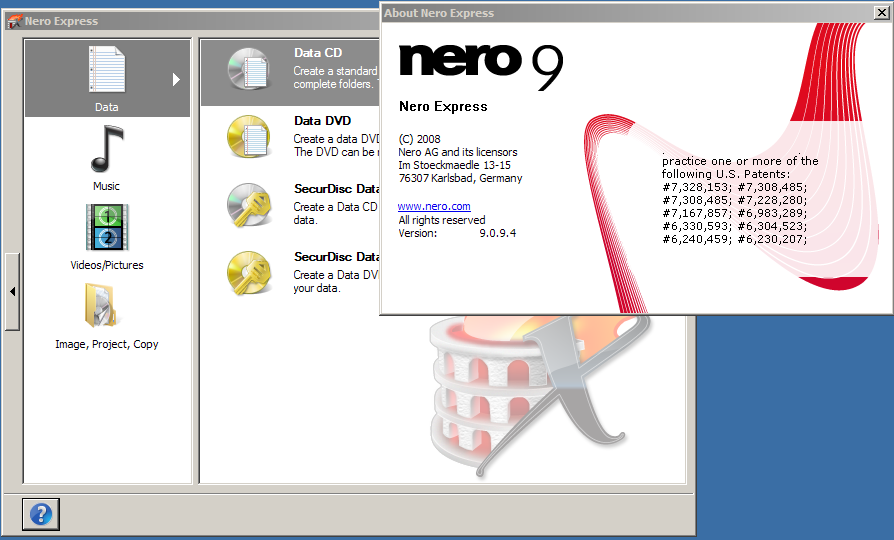Screen dimensions: 894x540
Task: Click the Data label in sidebar
Action: [x=107, y=107]
